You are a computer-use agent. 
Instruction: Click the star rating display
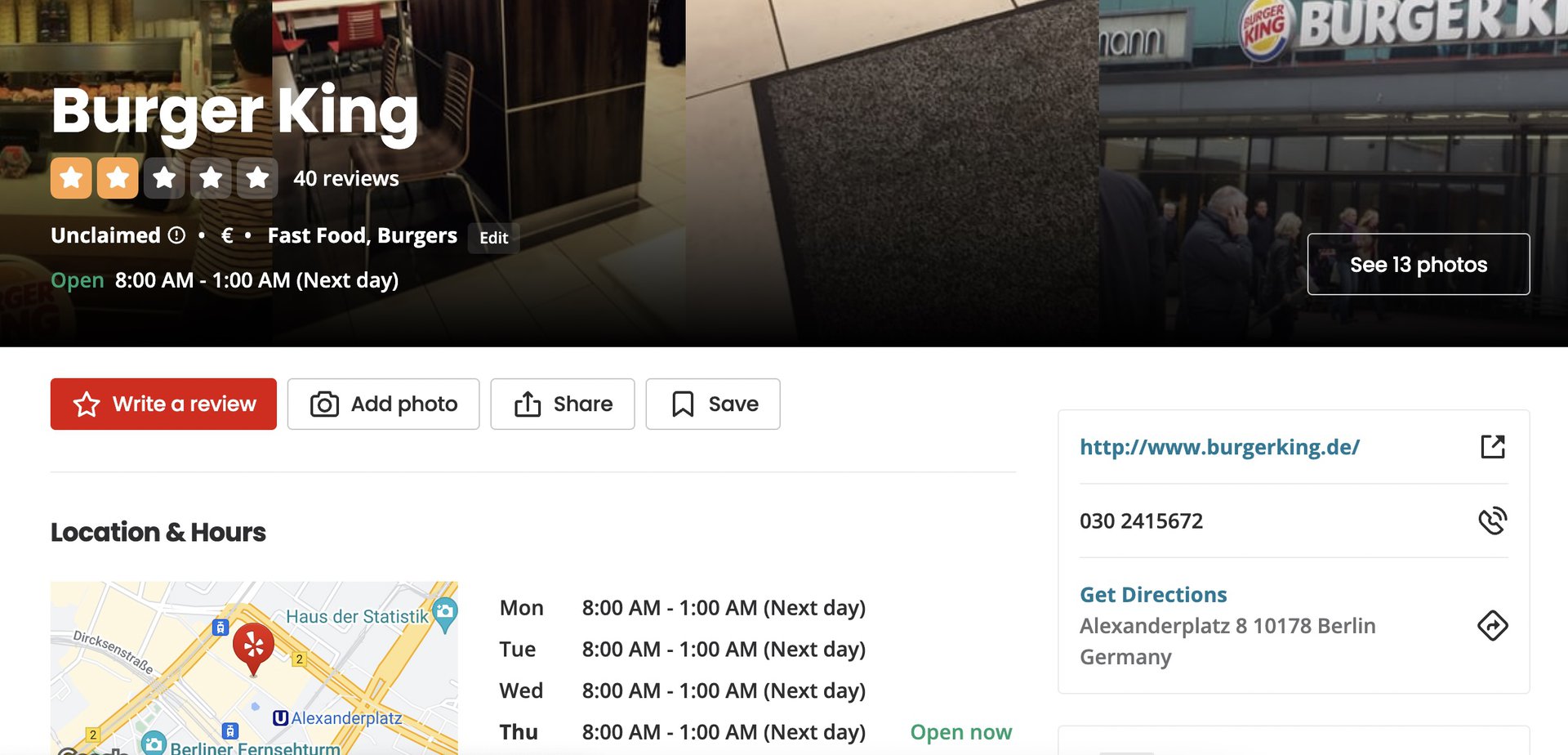164,177
